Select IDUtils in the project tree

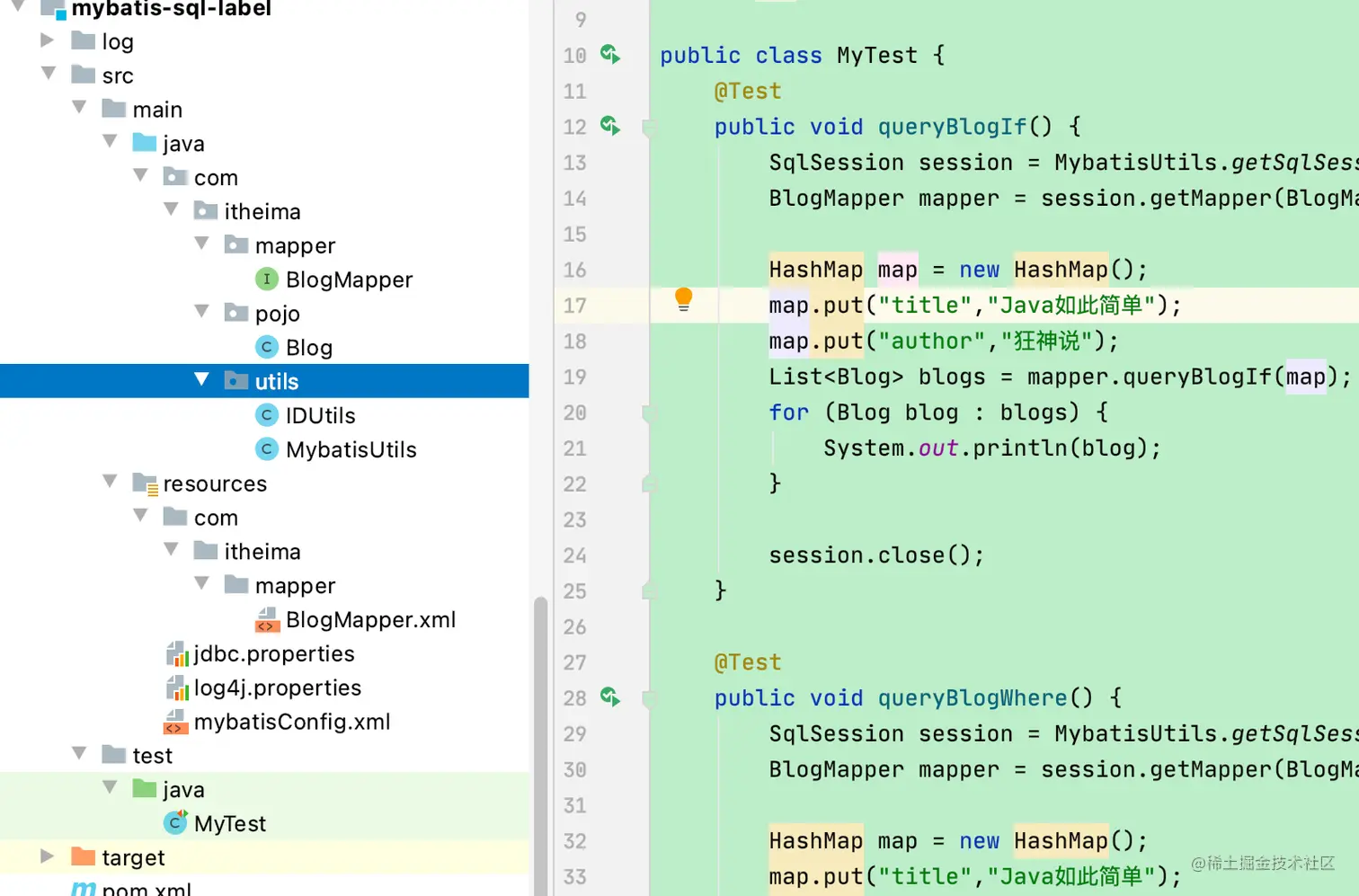pyautogui.click(x=320, y=416)
